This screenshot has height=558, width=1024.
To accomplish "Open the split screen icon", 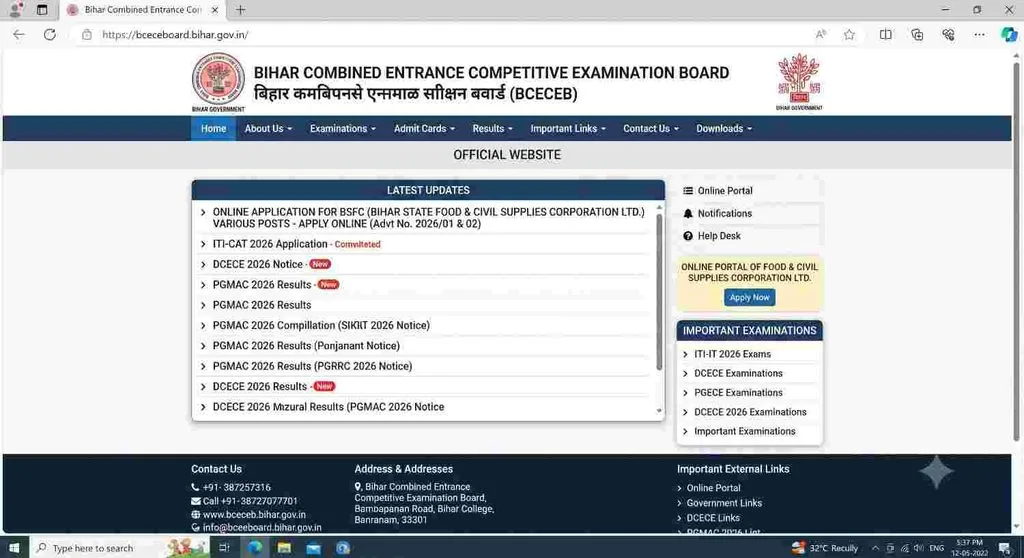I will coord(886,35).
